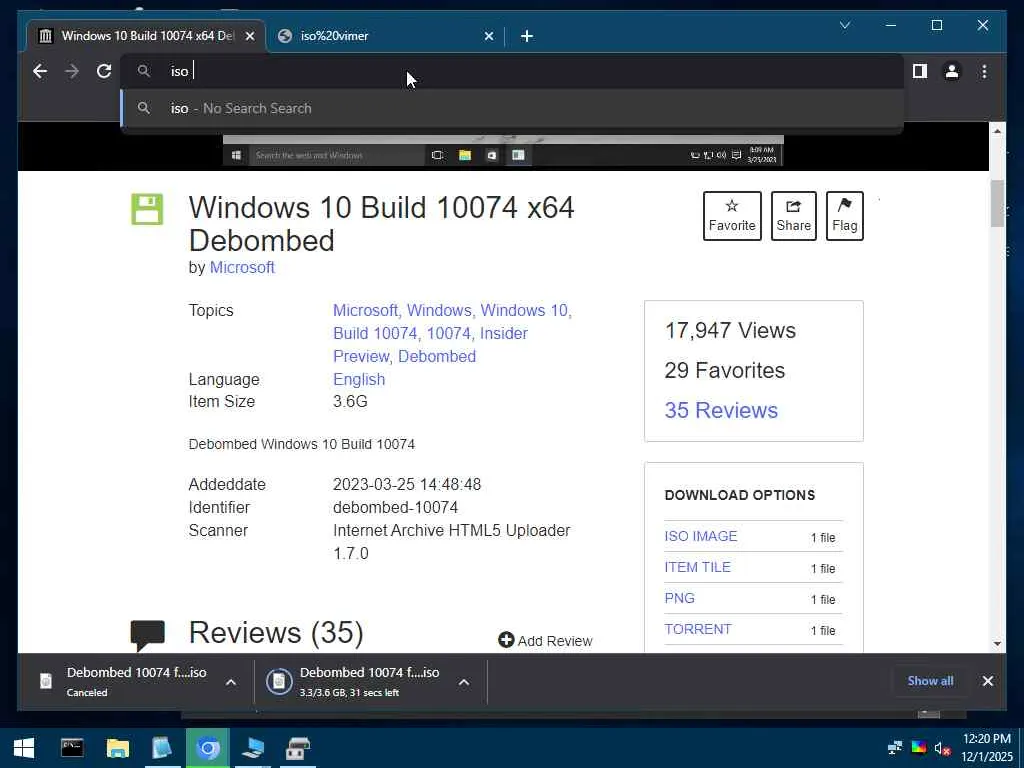Screen dimensions: 1024x768
Task: Flag this item with Flag button
Action: (844, 216)
